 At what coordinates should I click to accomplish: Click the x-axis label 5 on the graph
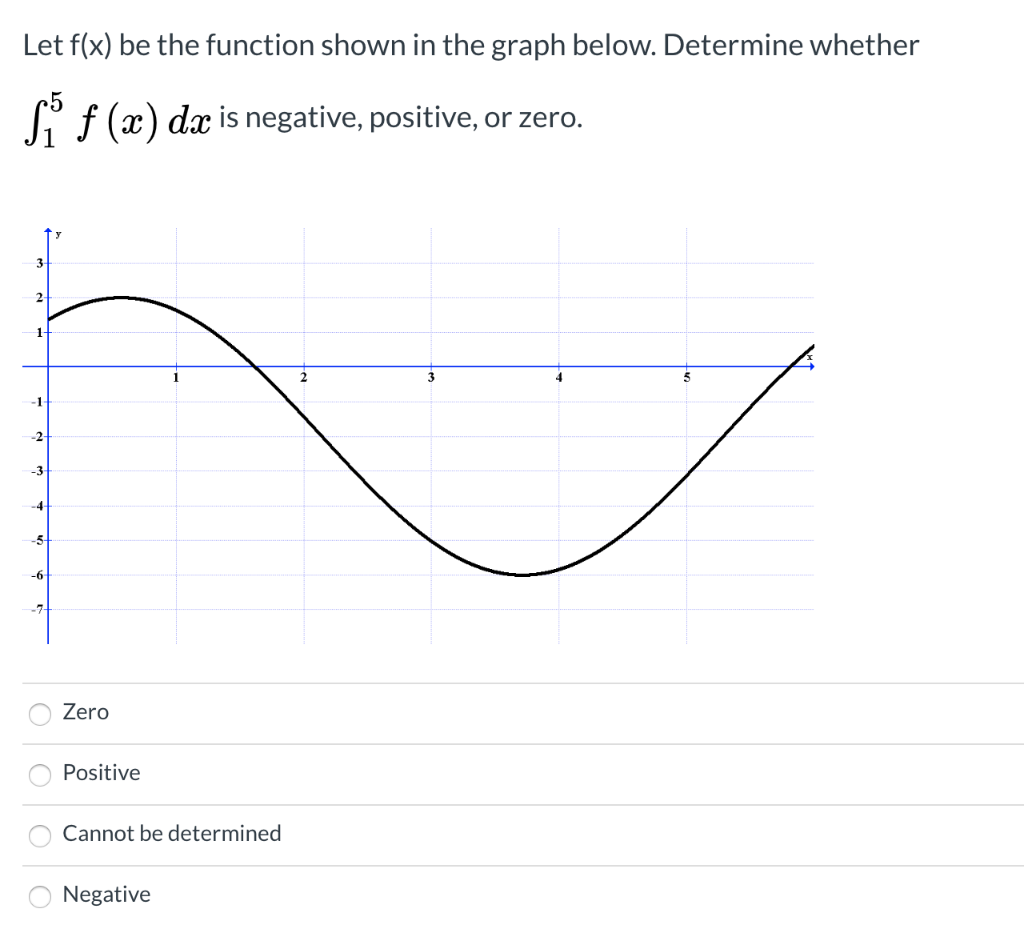tap(686, 378)
